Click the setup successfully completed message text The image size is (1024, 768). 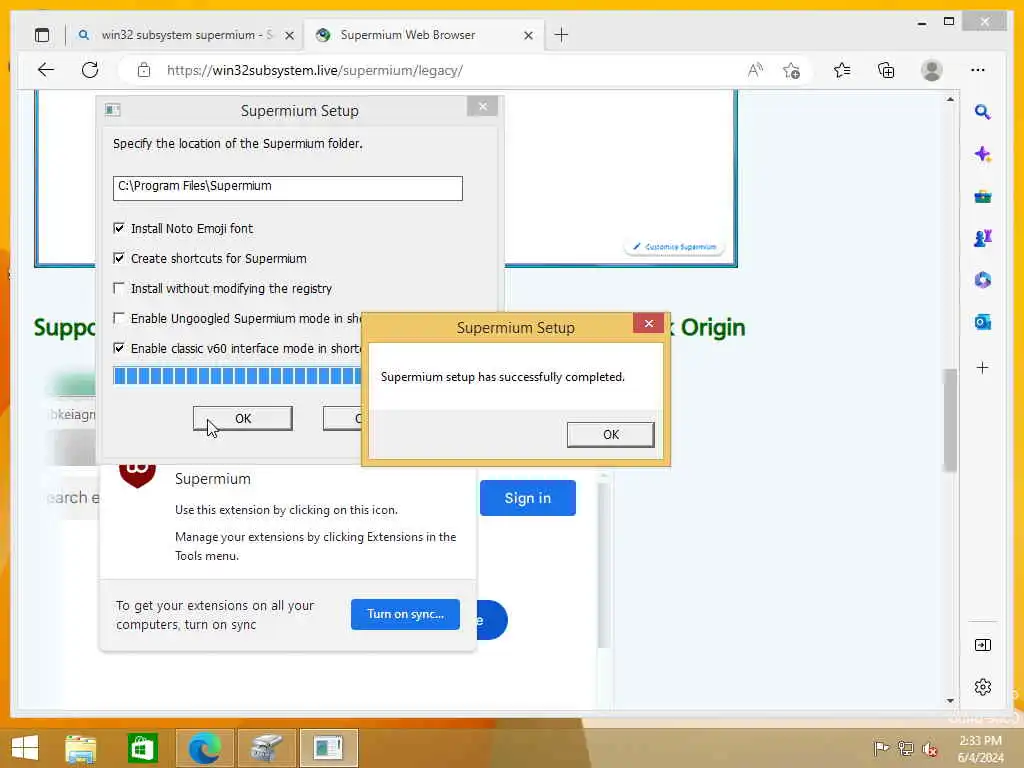(x=503, y=377)
